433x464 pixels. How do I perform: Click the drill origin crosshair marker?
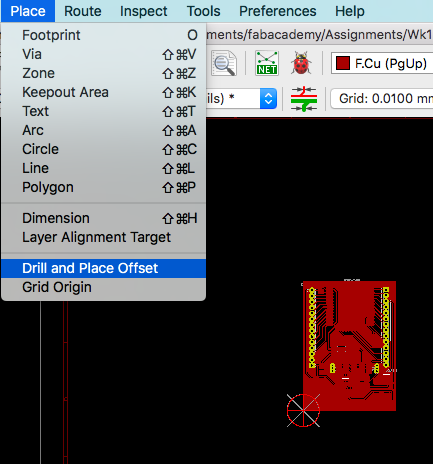pyautogui.click(x=303, y=410)
